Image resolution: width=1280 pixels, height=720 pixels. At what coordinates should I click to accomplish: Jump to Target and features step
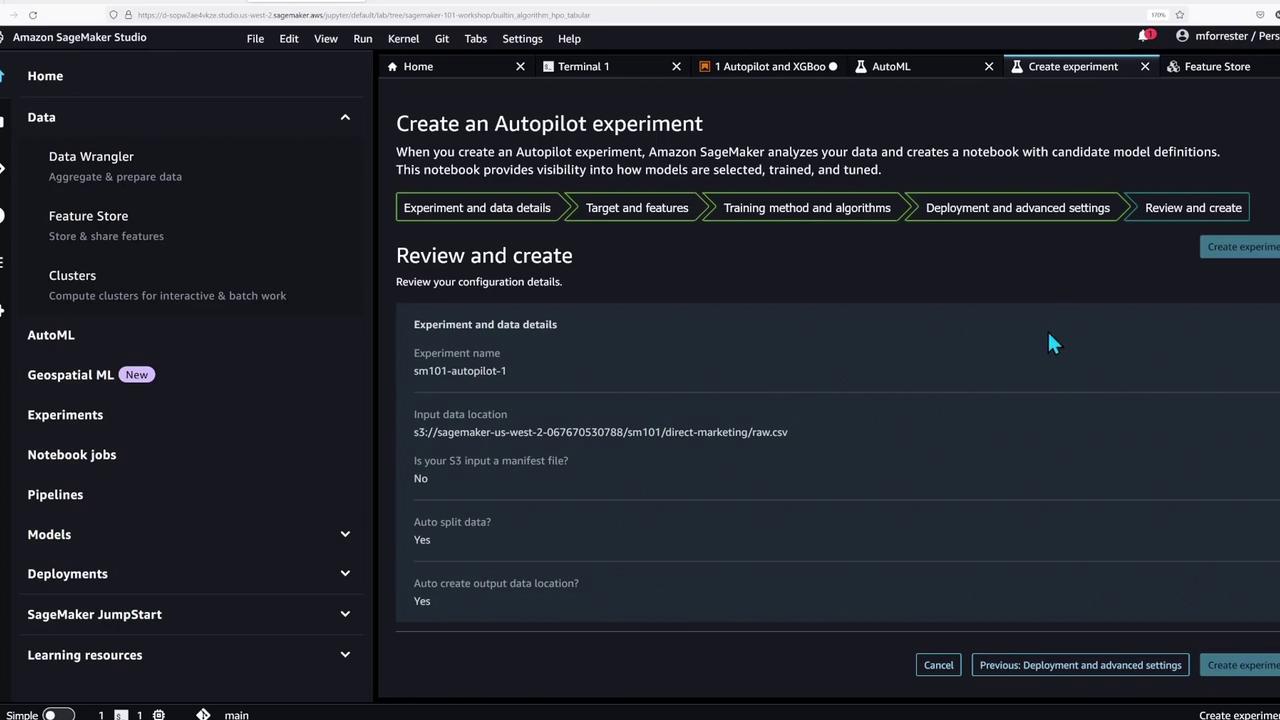636,208
